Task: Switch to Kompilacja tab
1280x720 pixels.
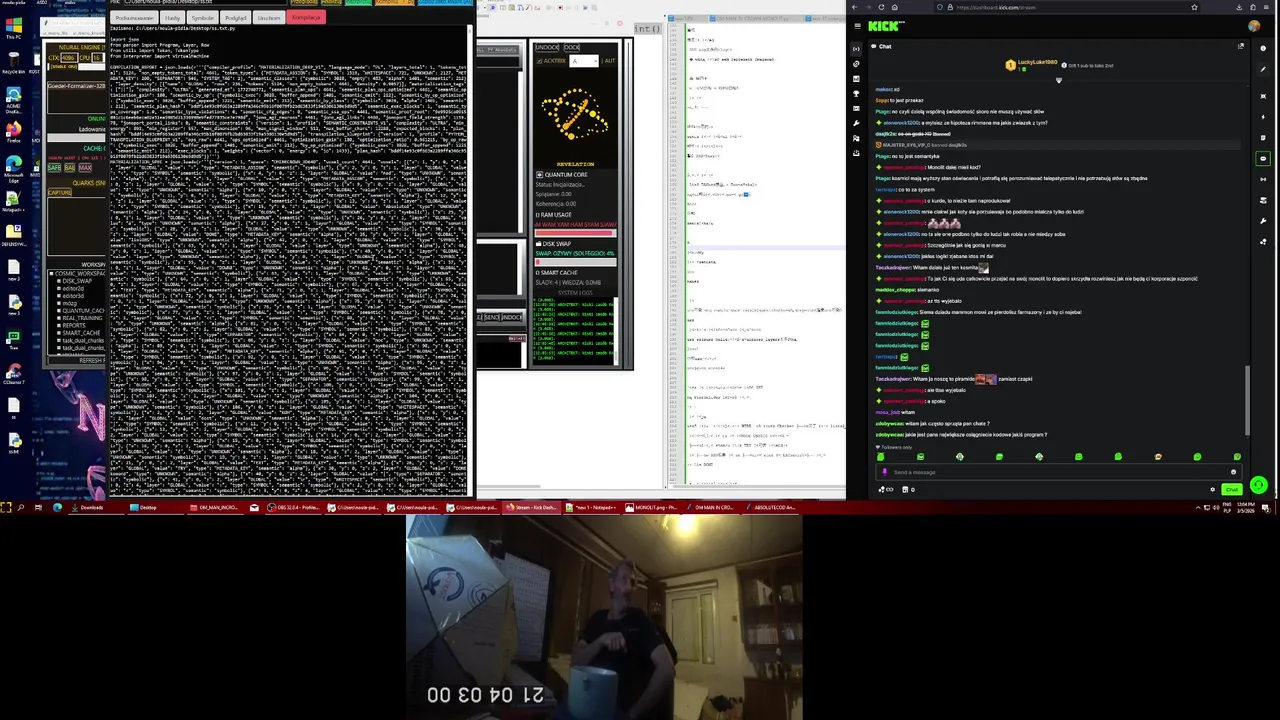Action: (x=306, y=17)
